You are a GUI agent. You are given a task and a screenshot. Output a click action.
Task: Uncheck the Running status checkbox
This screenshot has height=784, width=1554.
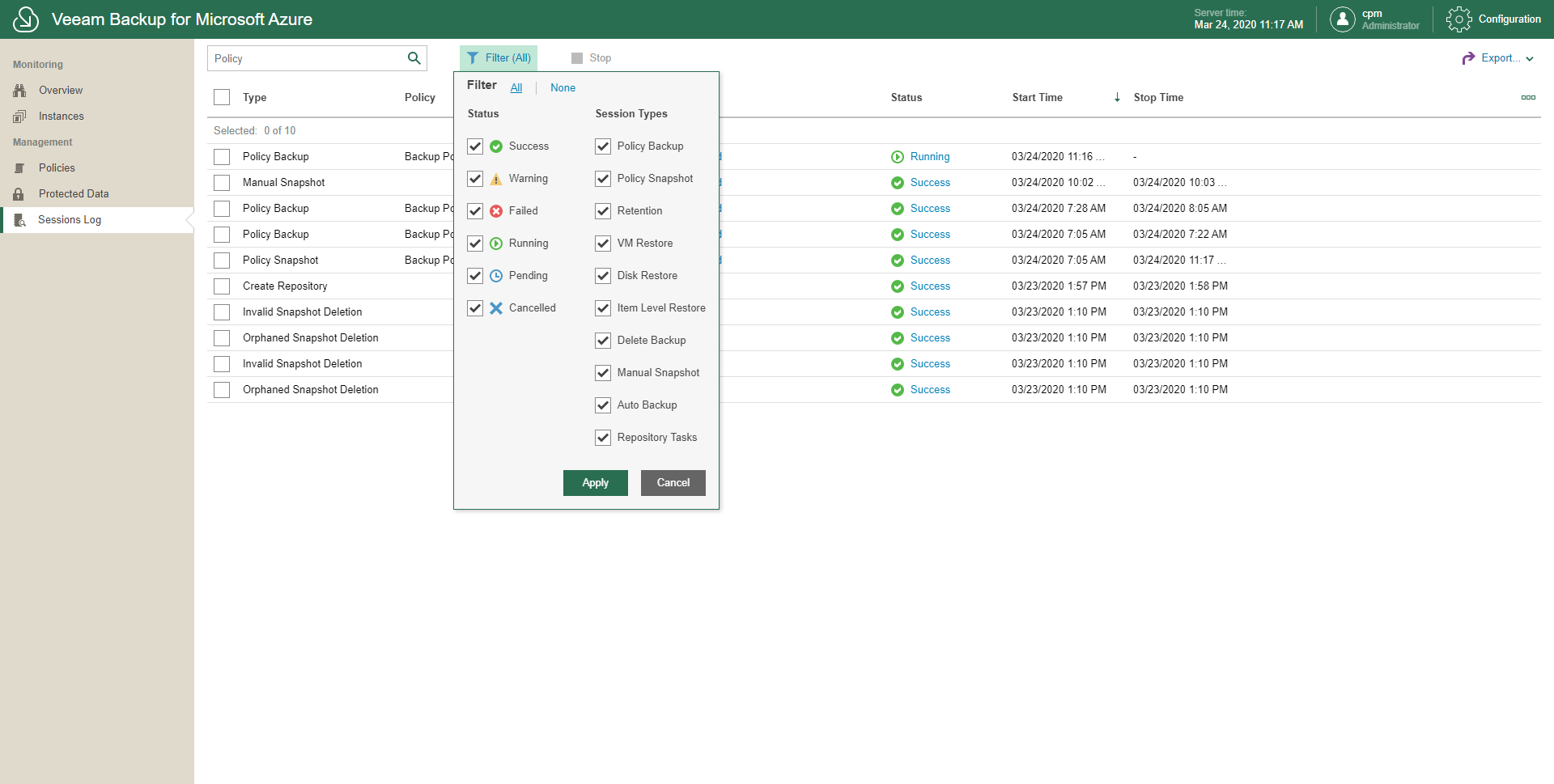coord(475,244)
